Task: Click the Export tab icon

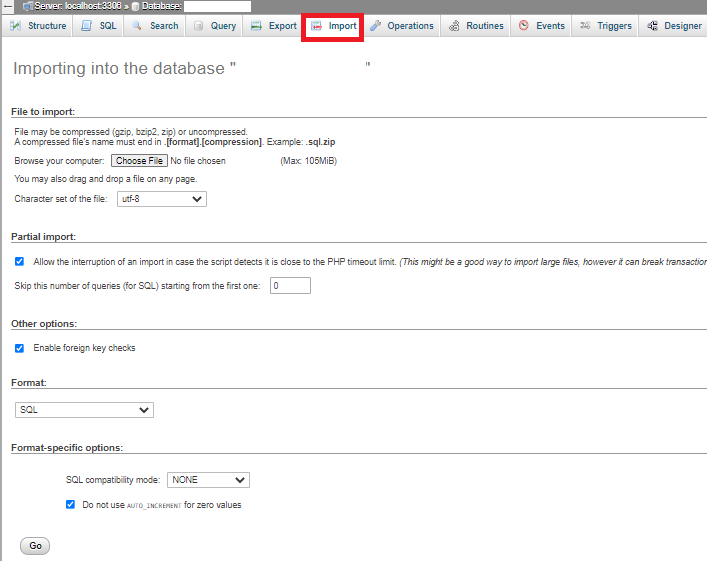Action: (x=257, y=26)
